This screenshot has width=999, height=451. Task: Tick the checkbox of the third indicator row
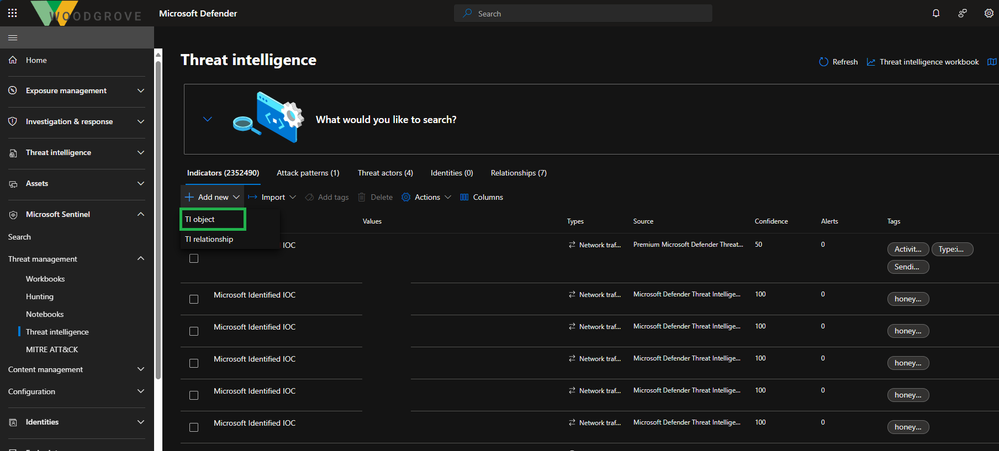(x=194, y=331)
